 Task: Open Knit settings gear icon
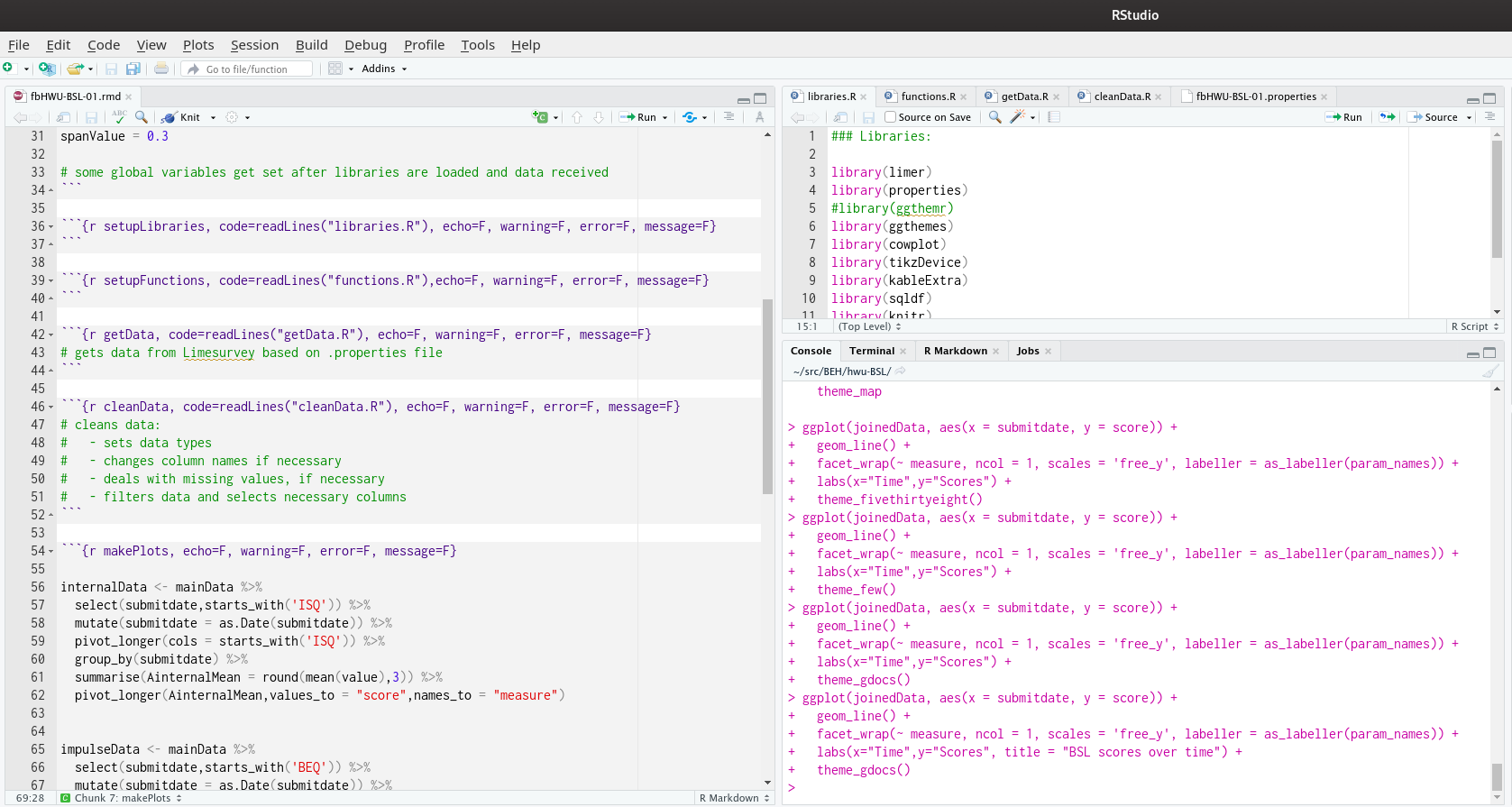coord(232,117)
